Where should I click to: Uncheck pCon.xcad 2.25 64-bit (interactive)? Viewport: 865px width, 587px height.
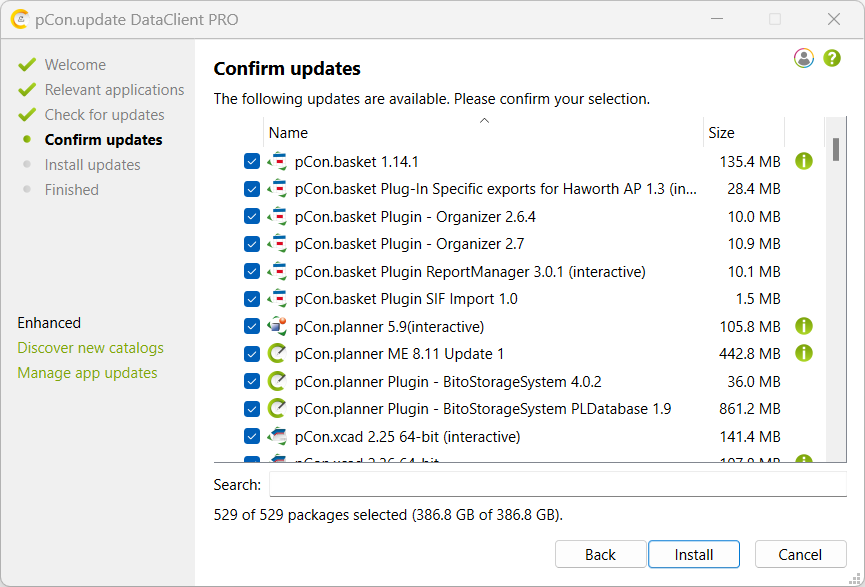(252, 437)
